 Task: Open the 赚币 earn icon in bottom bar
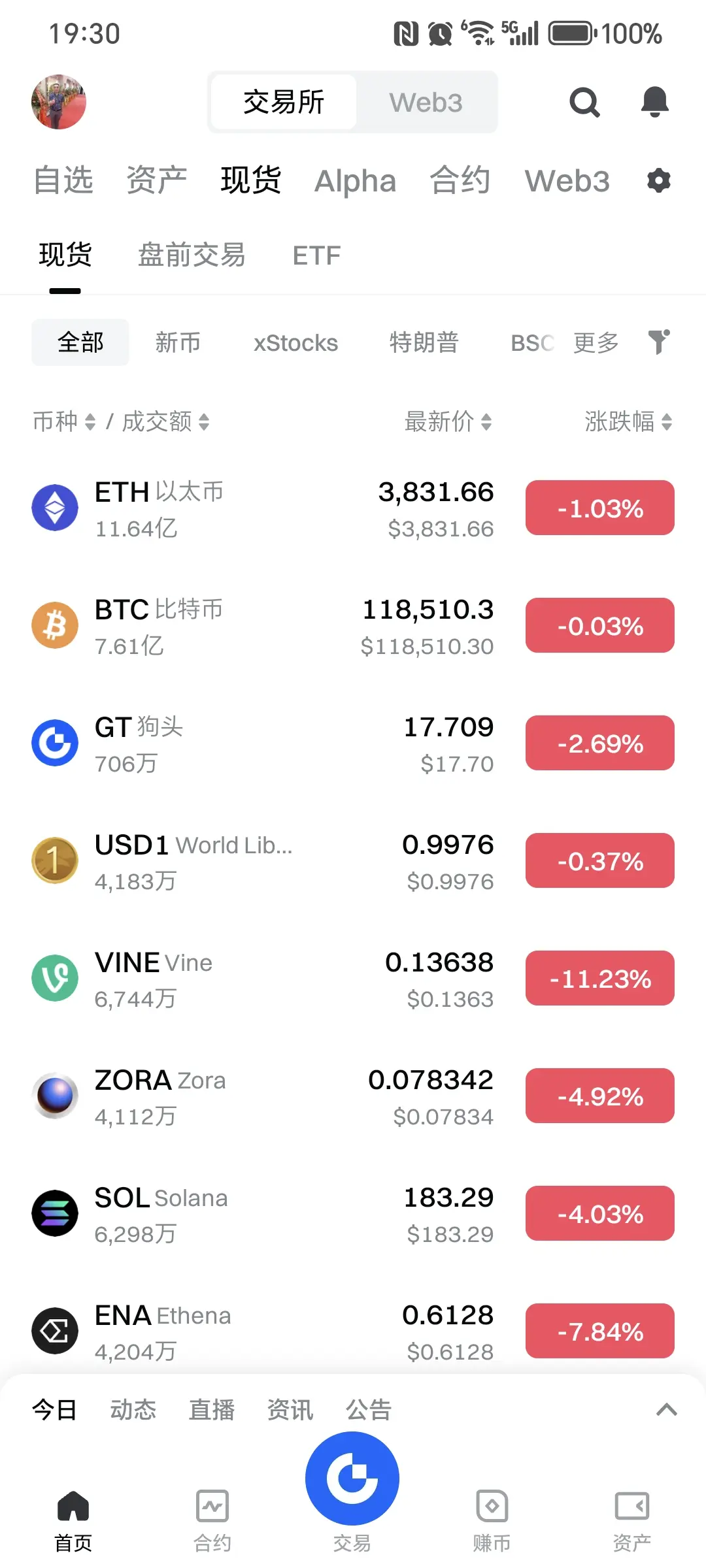tap(492, 1507)
